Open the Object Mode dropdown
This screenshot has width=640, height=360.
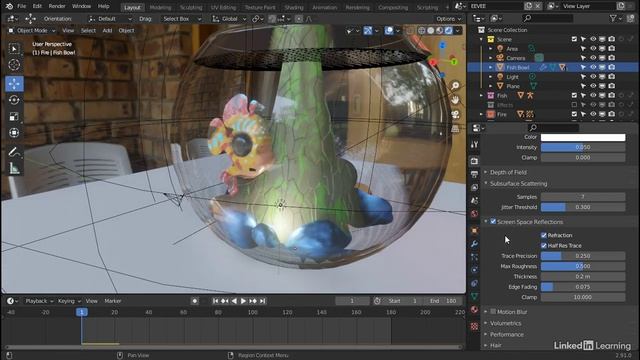(x=31, y=31)
